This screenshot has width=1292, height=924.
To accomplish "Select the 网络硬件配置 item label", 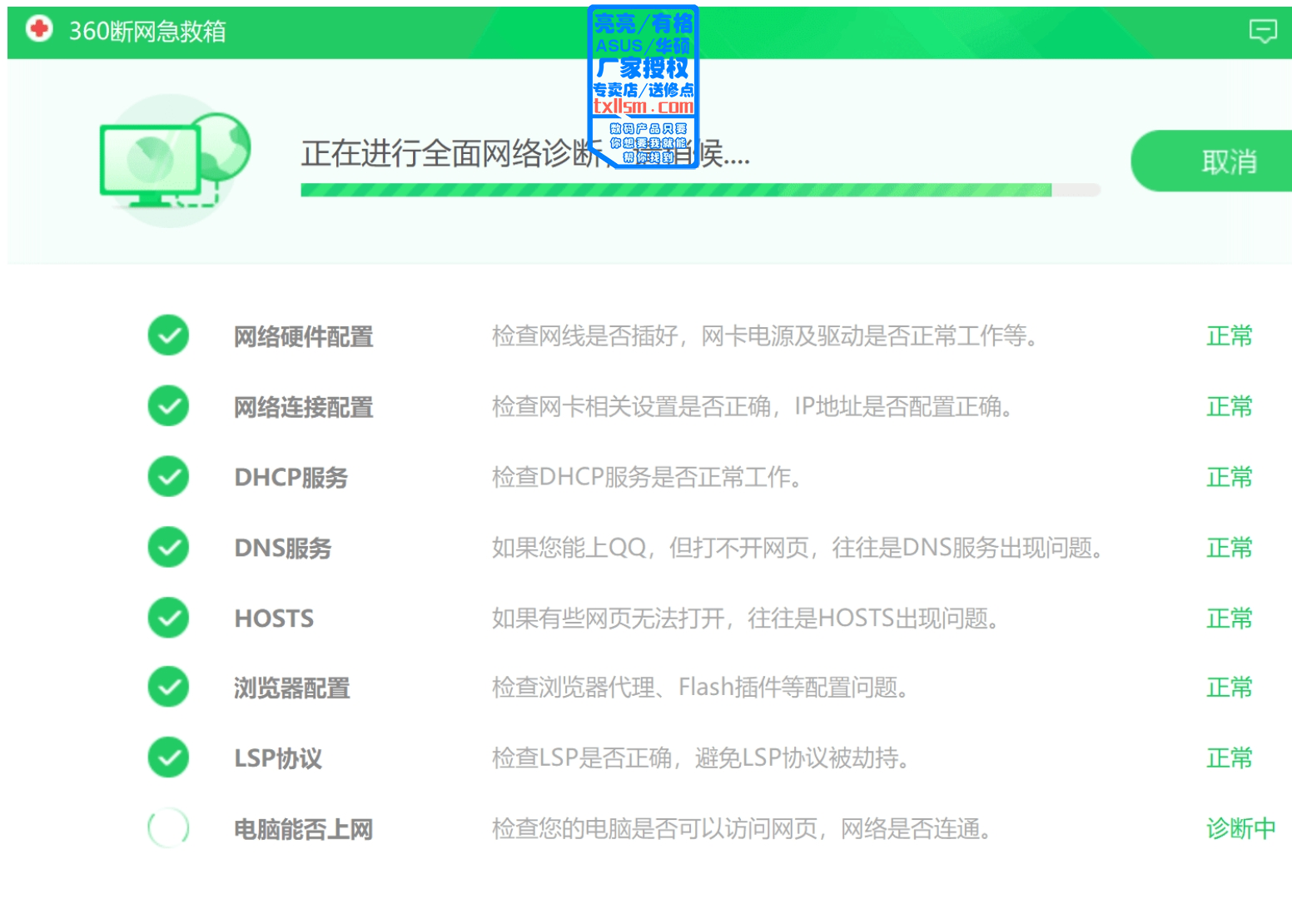I will 303,337.
